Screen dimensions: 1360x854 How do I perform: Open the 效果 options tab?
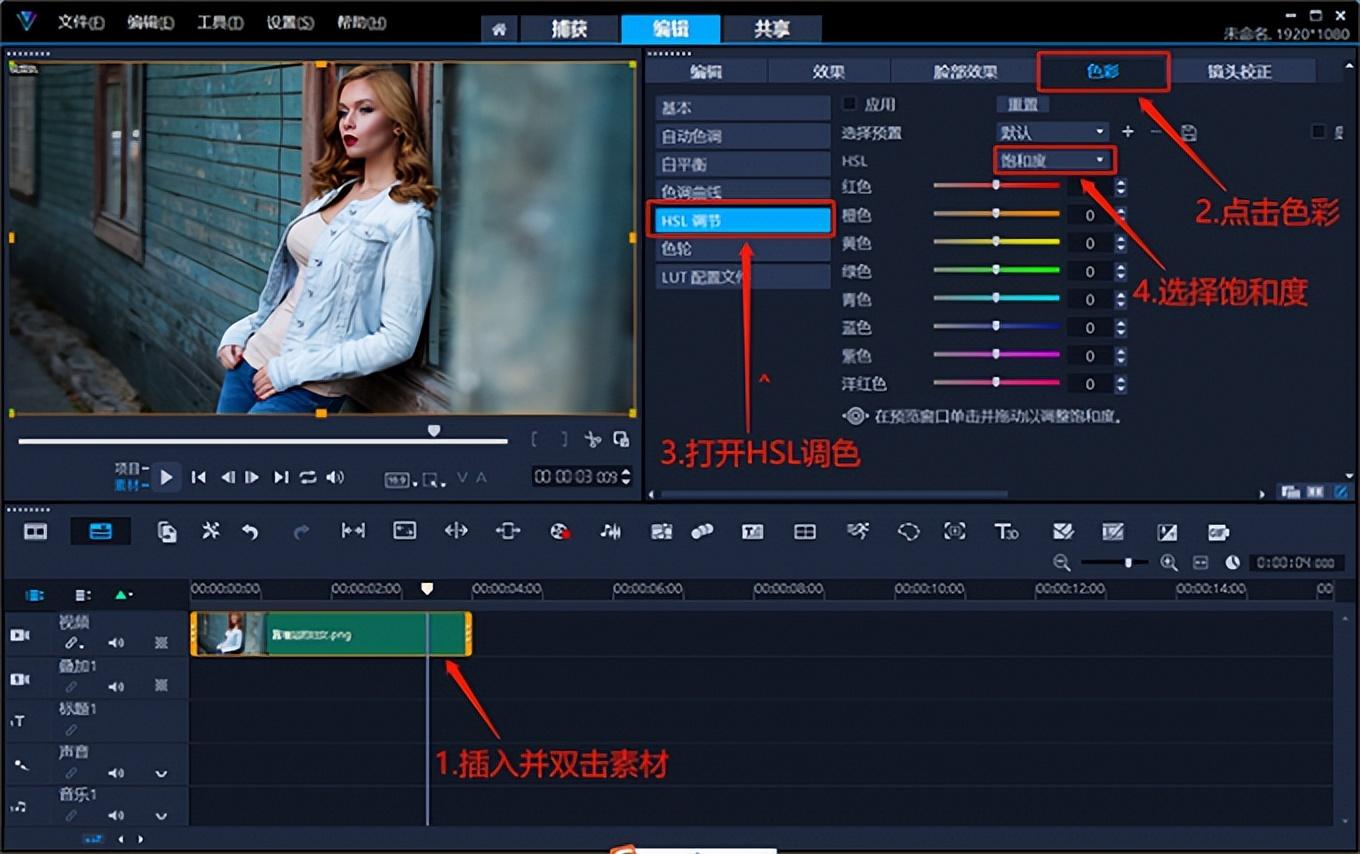click(x=829, y=71)
